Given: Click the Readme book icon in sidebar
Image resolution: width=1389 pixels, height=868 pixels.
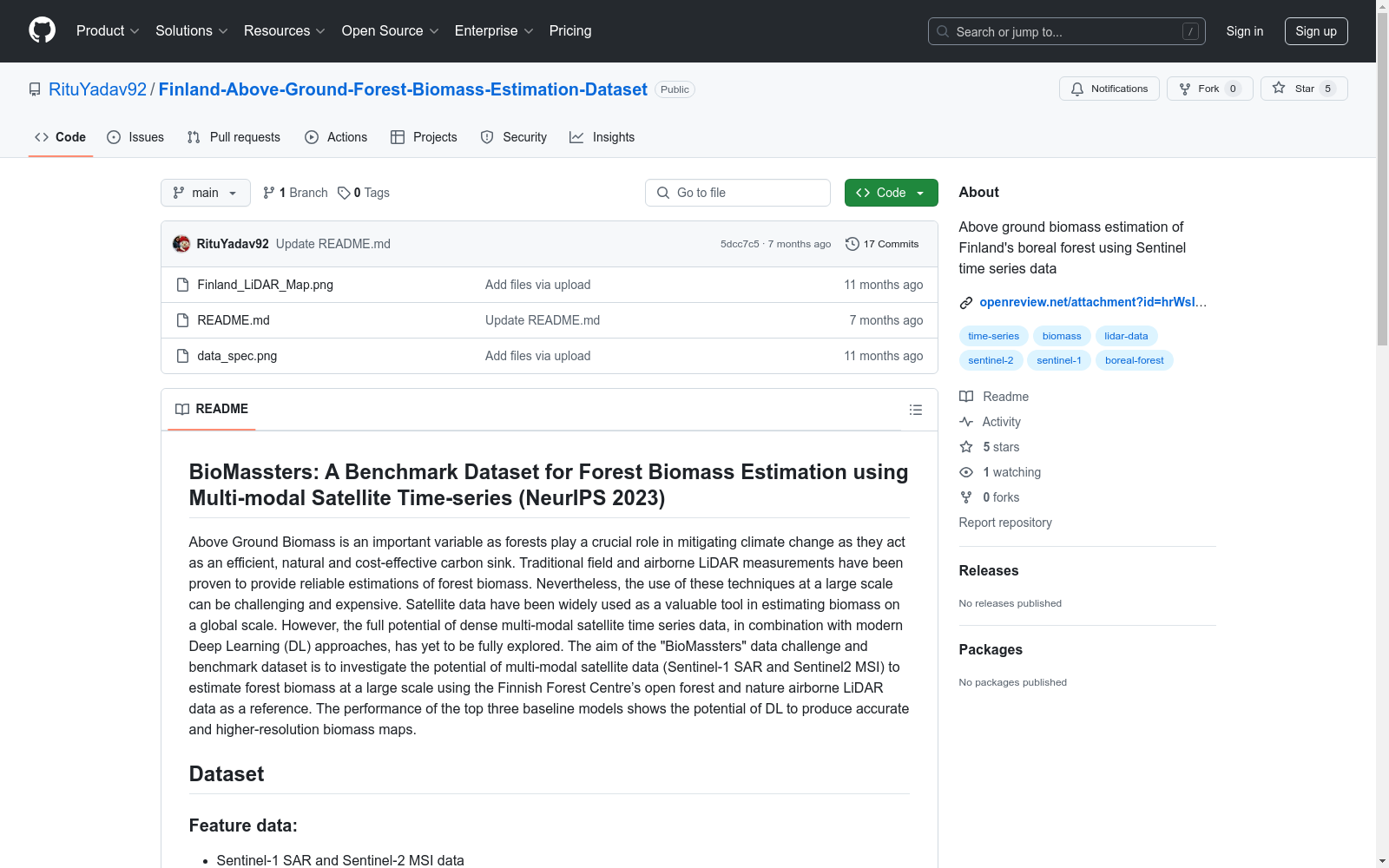Looking at the screenshot, I should 966,397.
